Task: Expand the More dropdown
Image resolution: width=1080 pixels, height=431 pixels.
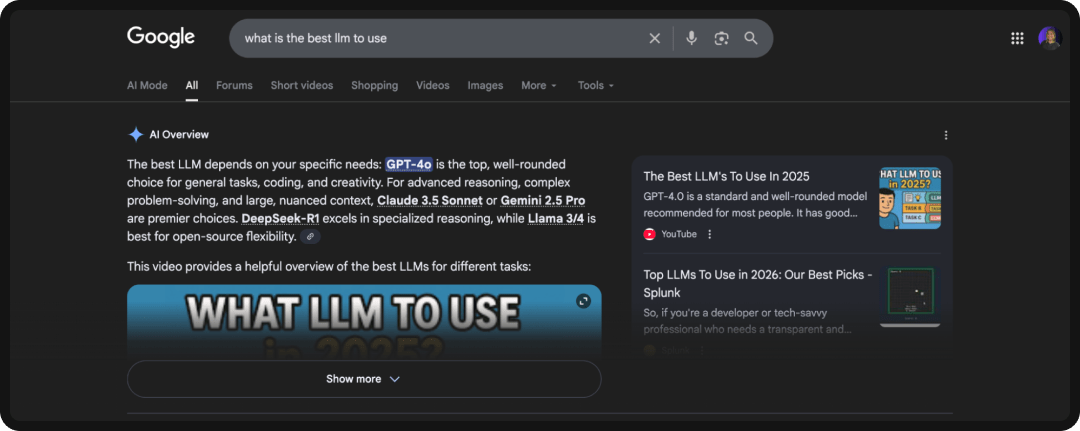Action: (x=539, y=85)
